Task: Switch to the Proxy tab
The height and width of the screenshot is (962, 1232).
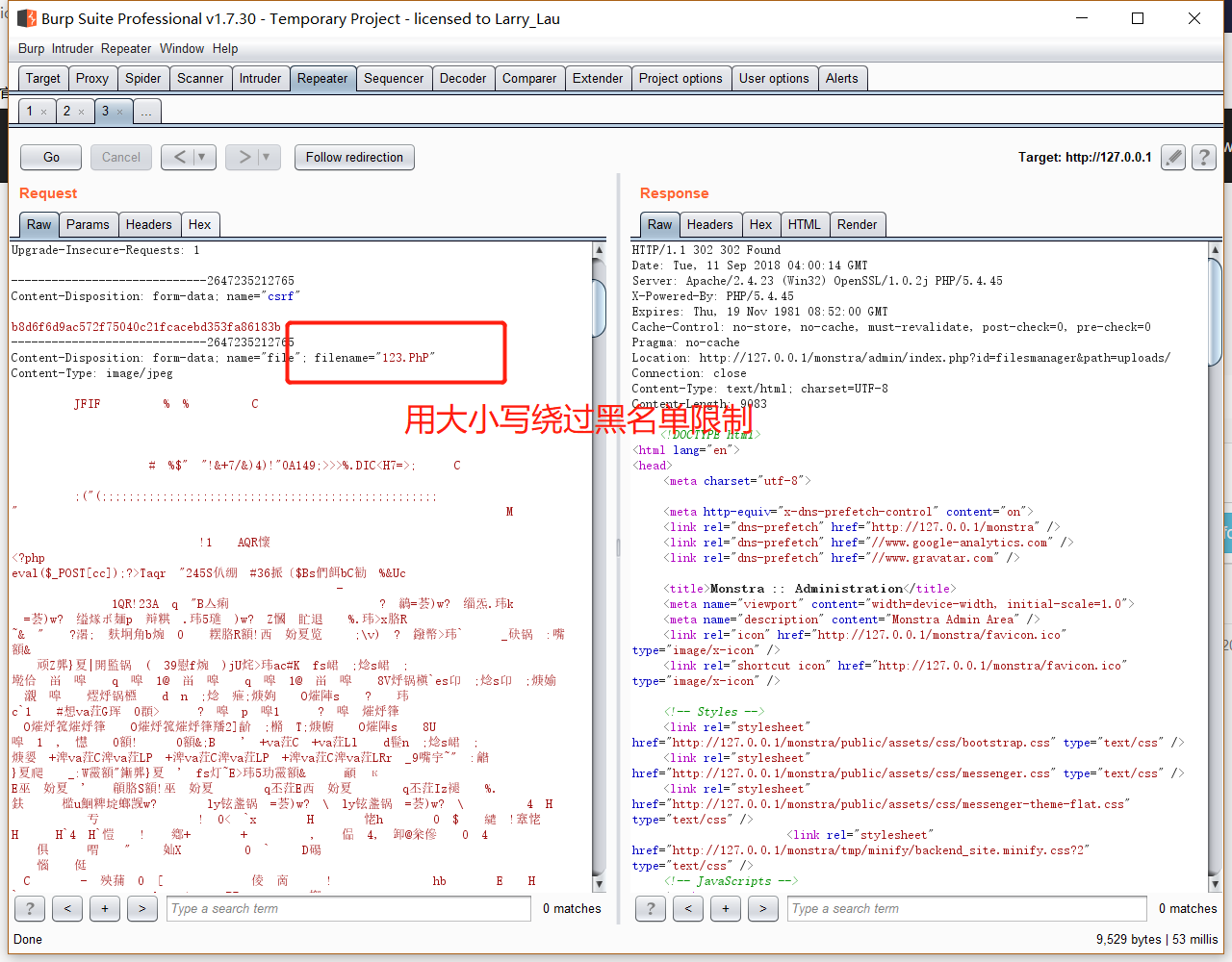Action: click(92, 79)
